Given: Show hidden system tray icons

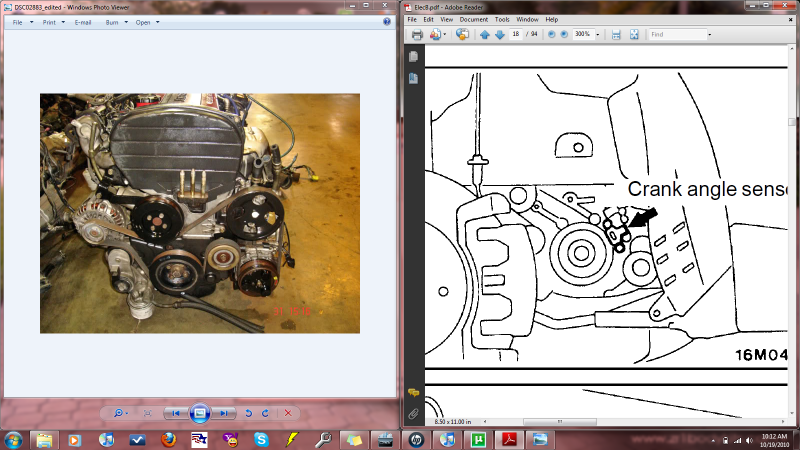Looking at the screenshot, I should 713,440.
